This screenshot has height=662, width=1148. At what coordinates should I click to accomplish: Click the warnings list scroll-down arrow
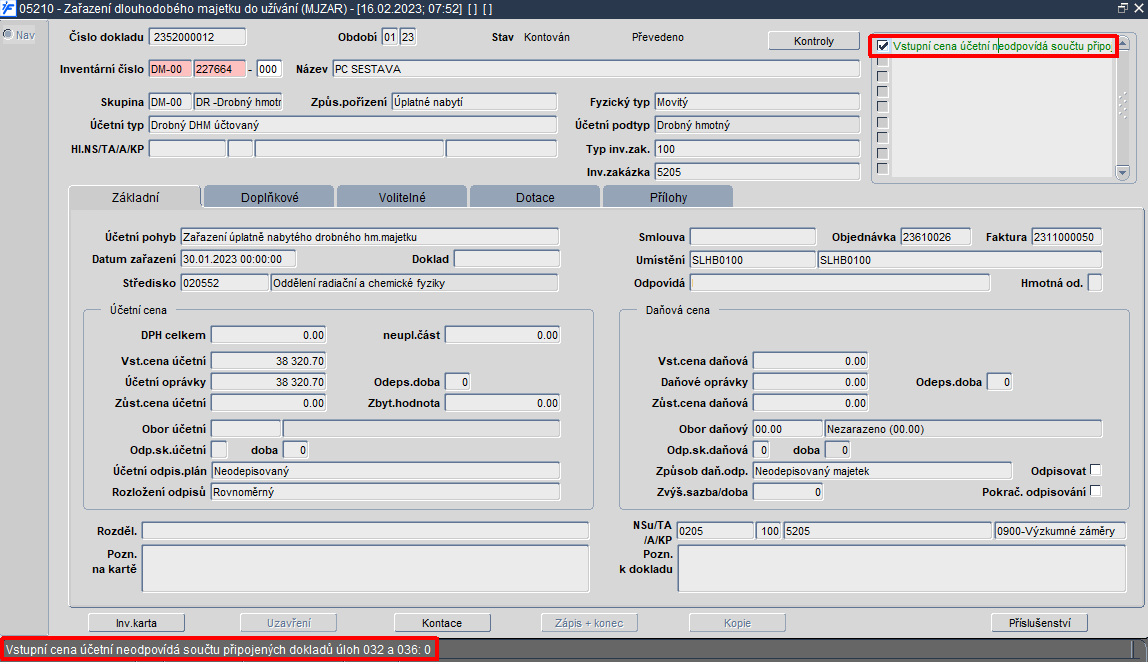click(x=1122, y=172)
